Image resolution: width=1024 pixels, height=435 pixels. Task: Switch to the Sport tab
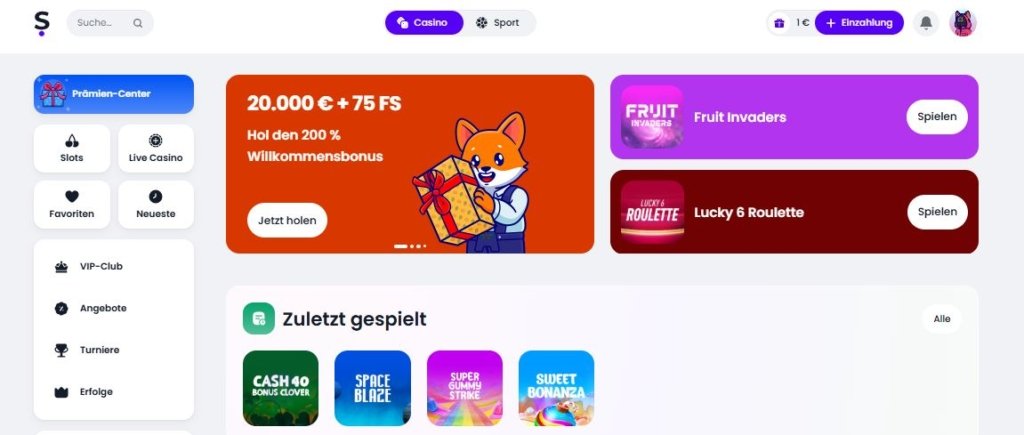pos(499,23)
